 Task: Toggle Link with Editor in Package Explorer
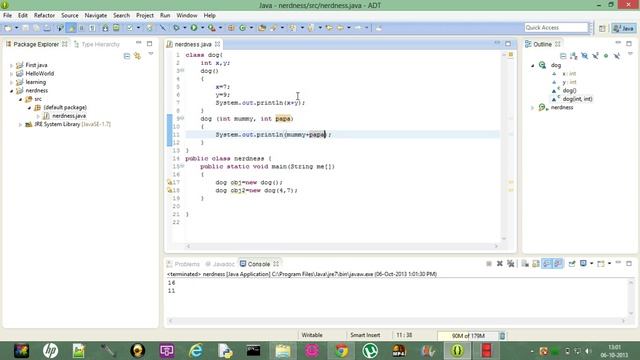(138, 56)
